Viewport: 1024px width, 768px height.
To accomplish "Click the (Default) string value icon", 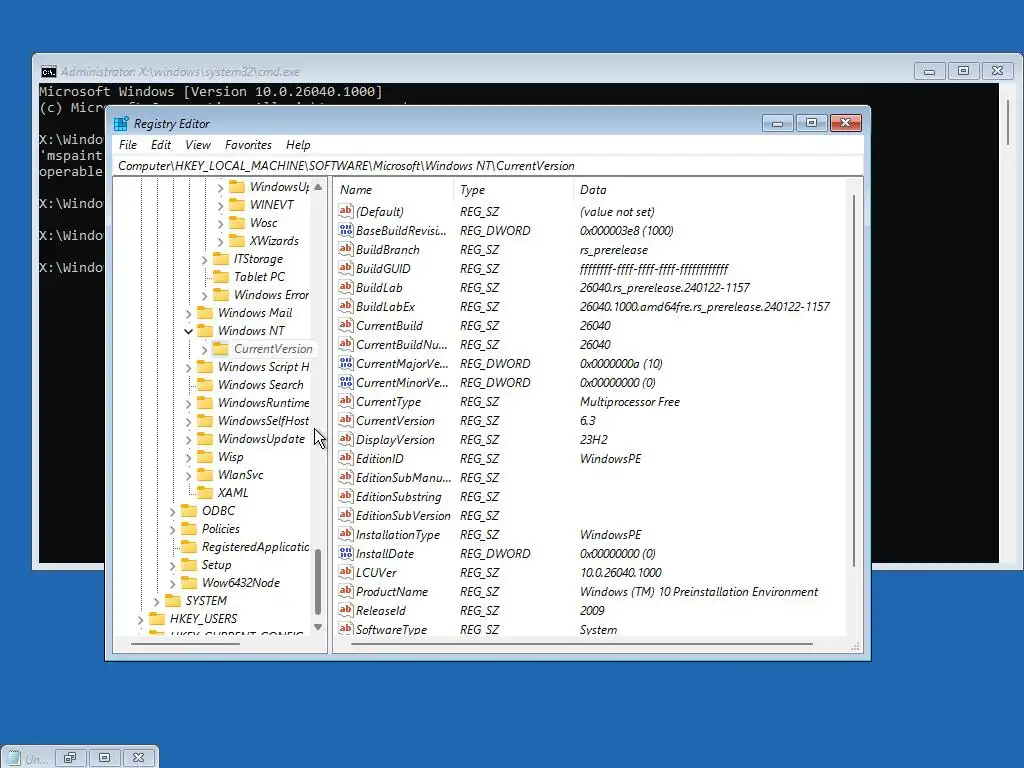I will click(x=345, y=211).
